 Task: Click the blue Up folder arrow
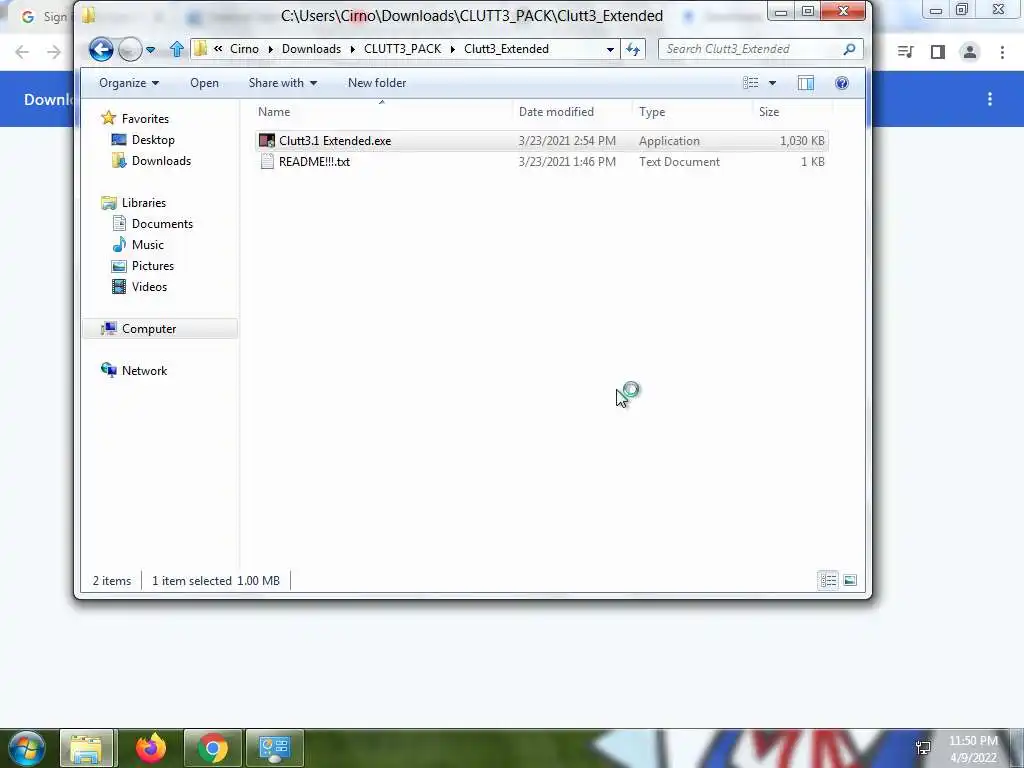coord(176,49)
